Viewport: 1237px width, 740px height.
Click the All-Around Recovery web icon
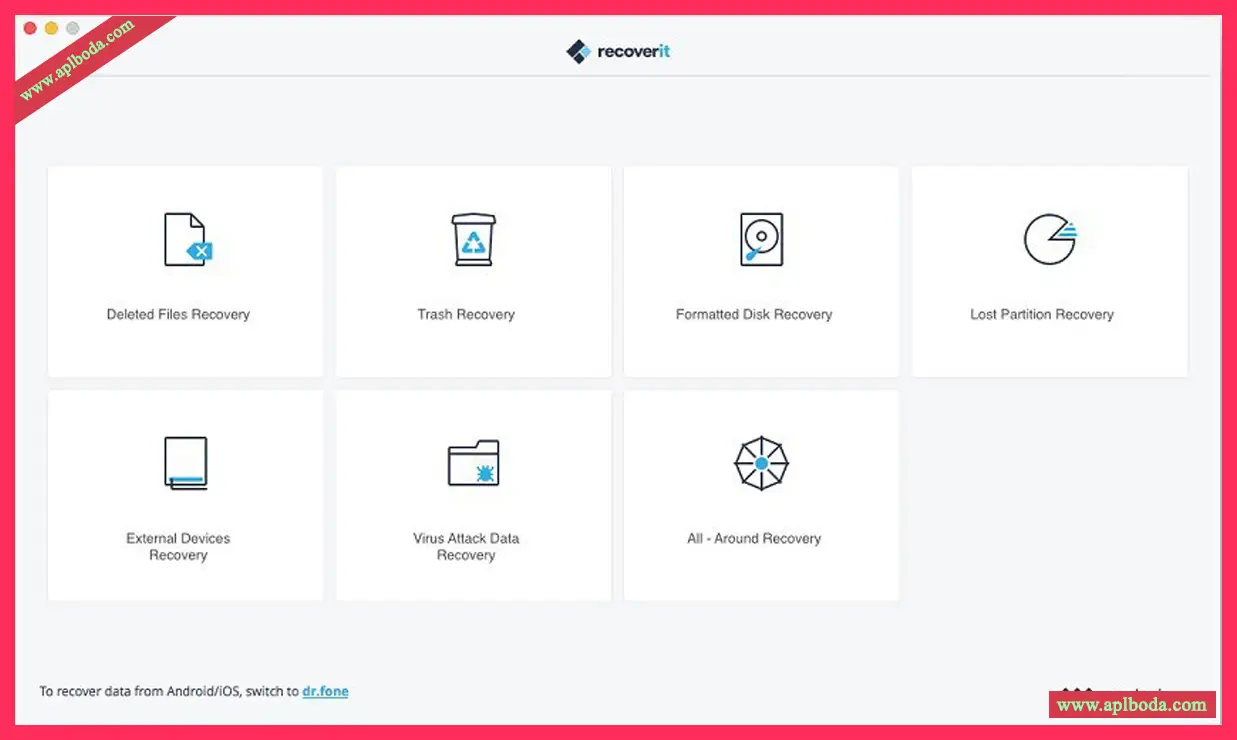coord(761,463)
